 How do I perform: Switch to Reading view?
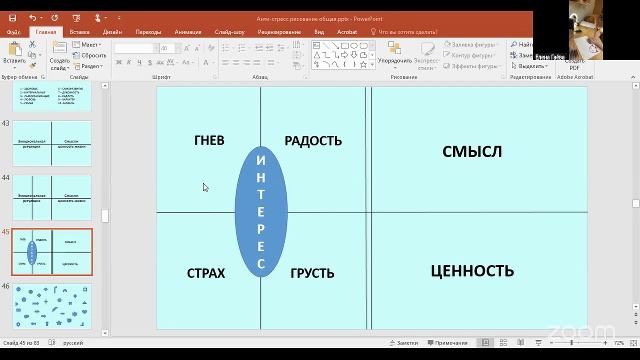[x=520, y=343]
